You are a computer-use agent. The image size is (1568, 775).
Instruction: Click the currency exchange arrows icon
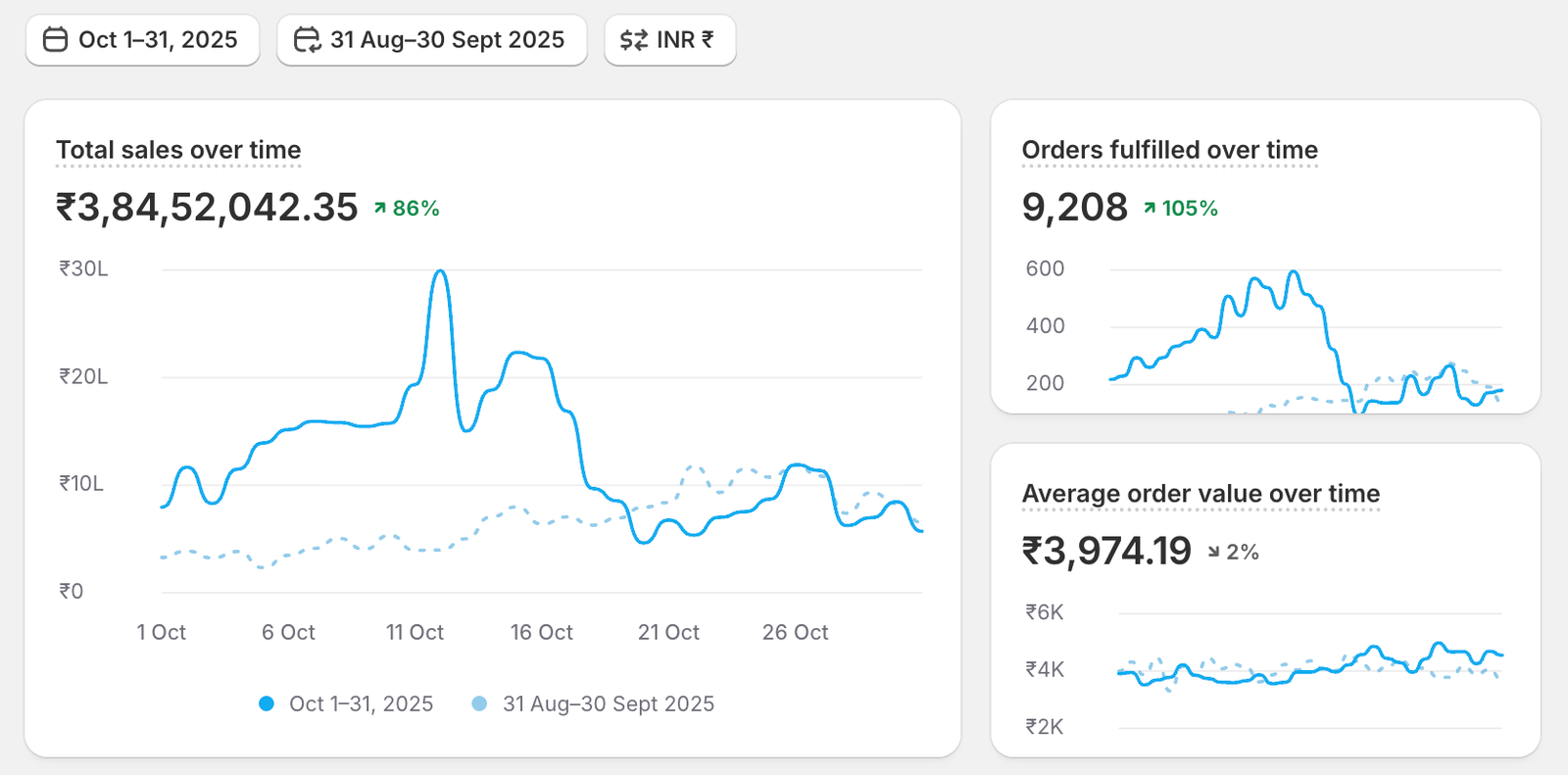point(634,40)
